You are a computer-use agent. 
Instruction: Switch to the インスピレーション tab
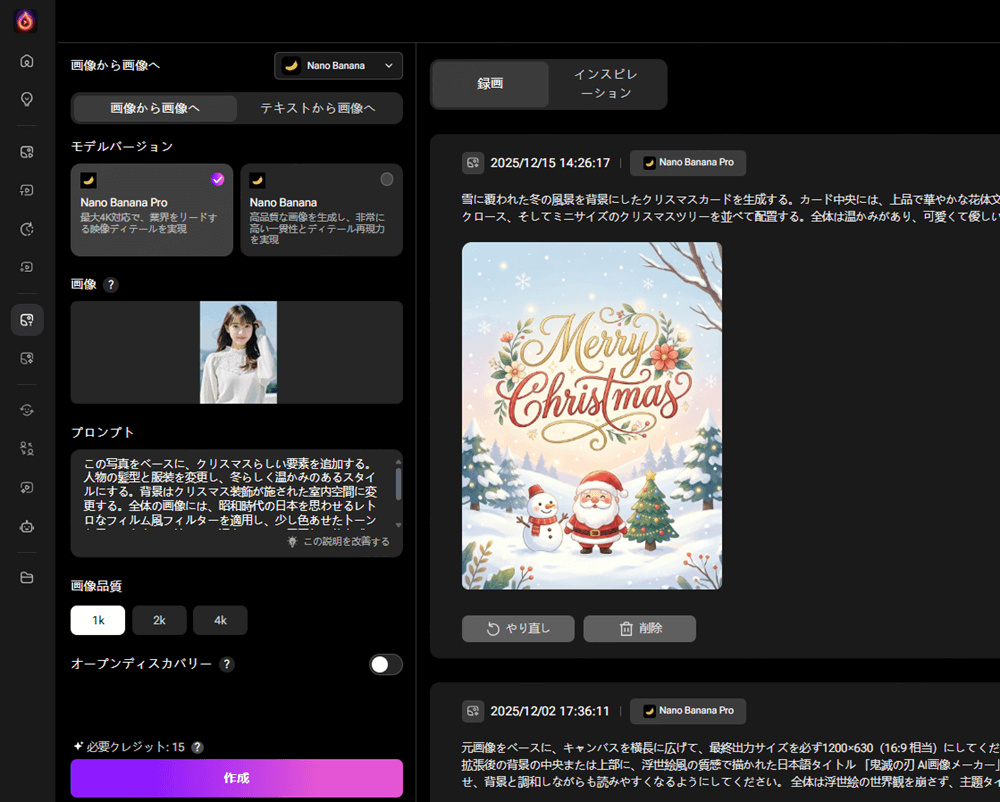tap(606, 84)
